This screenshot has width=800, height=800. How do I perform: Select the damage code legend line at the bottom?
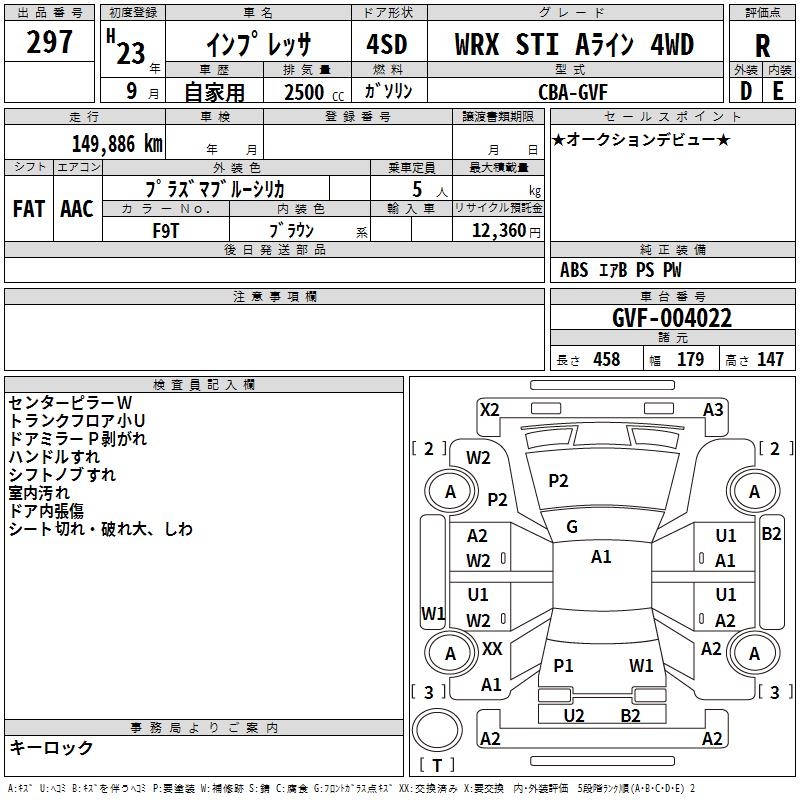(x=351, y=789)
